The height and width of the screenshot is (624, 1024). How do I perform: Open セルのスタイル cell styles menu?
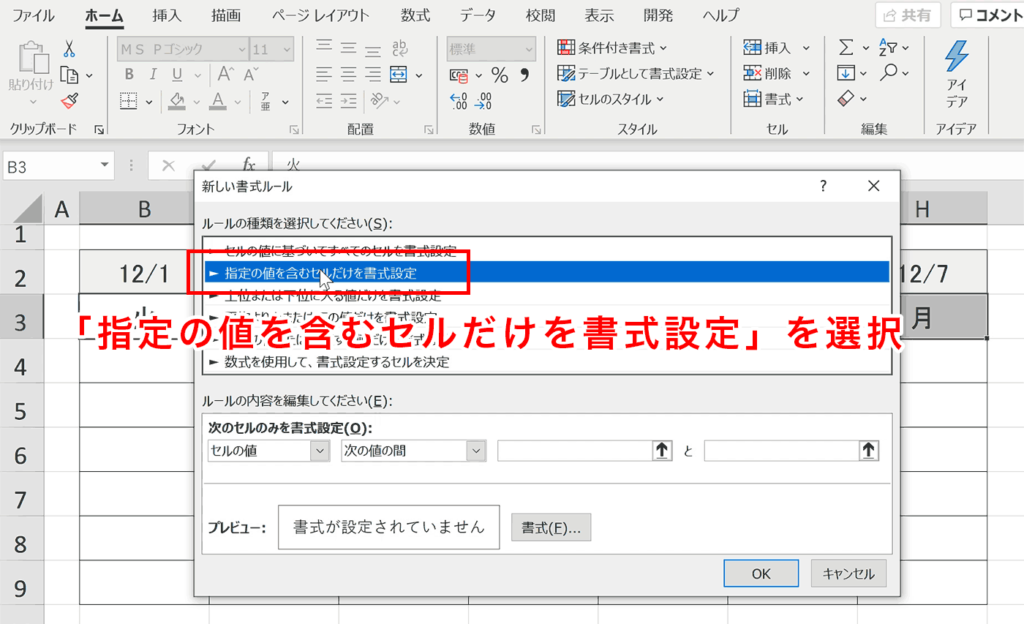610,99
